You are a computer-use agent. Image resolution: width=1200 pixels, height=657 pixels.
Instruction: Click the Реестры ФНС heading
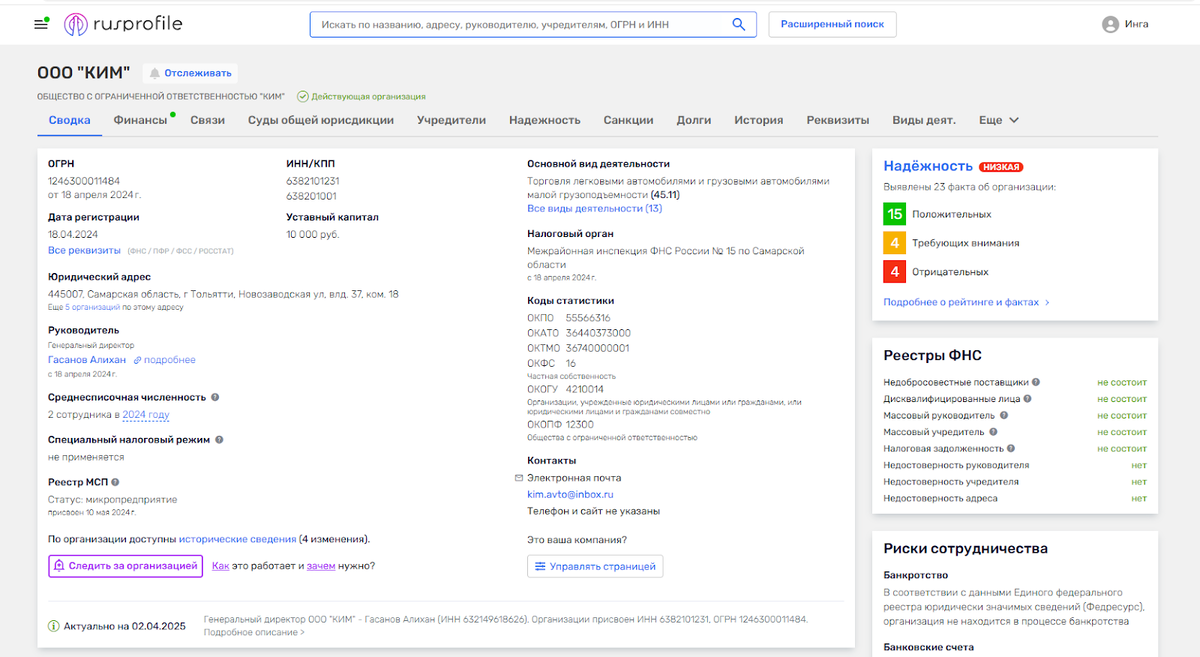point(933,356)
